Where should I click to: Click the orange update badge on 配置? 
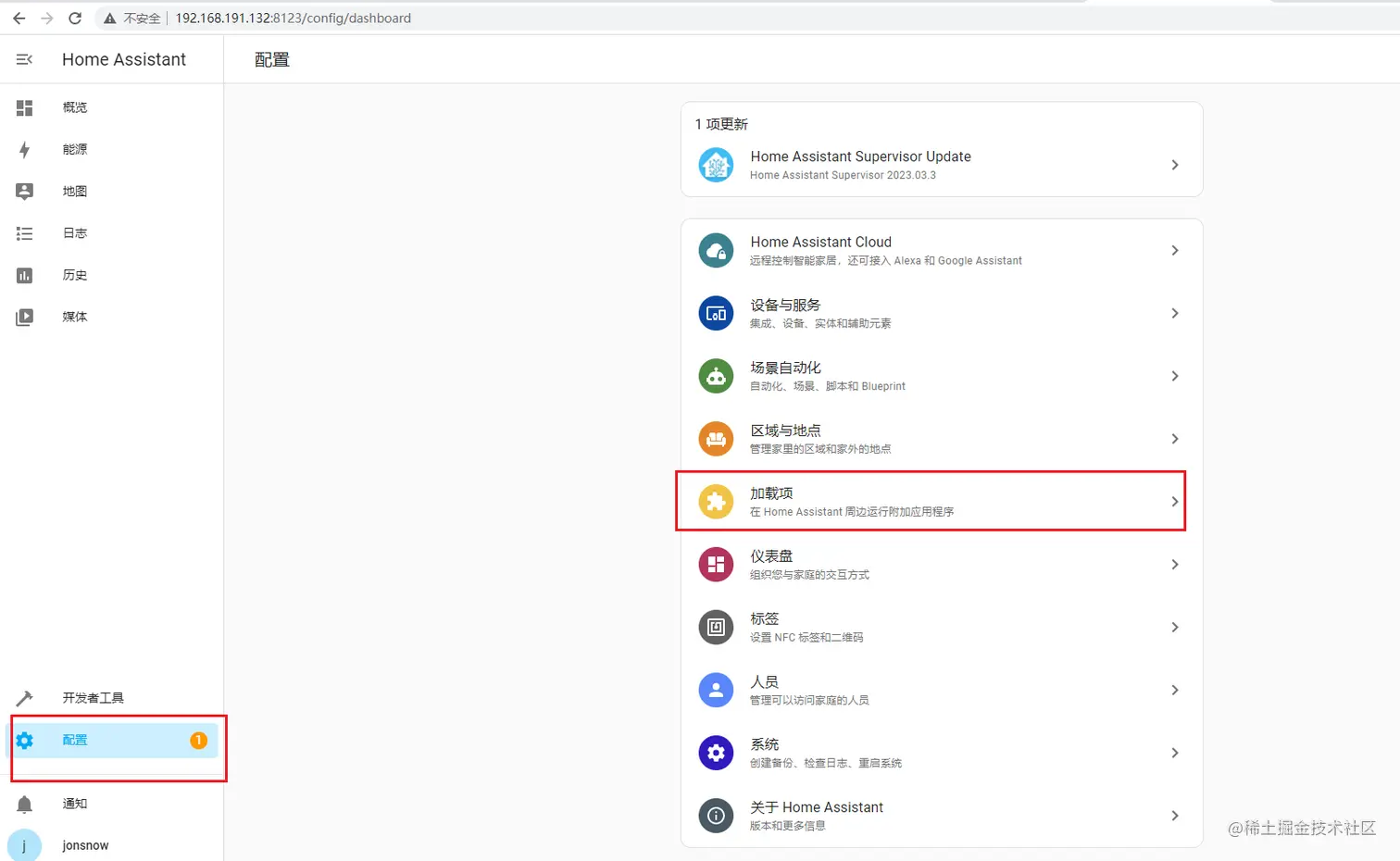click(198, 740)
